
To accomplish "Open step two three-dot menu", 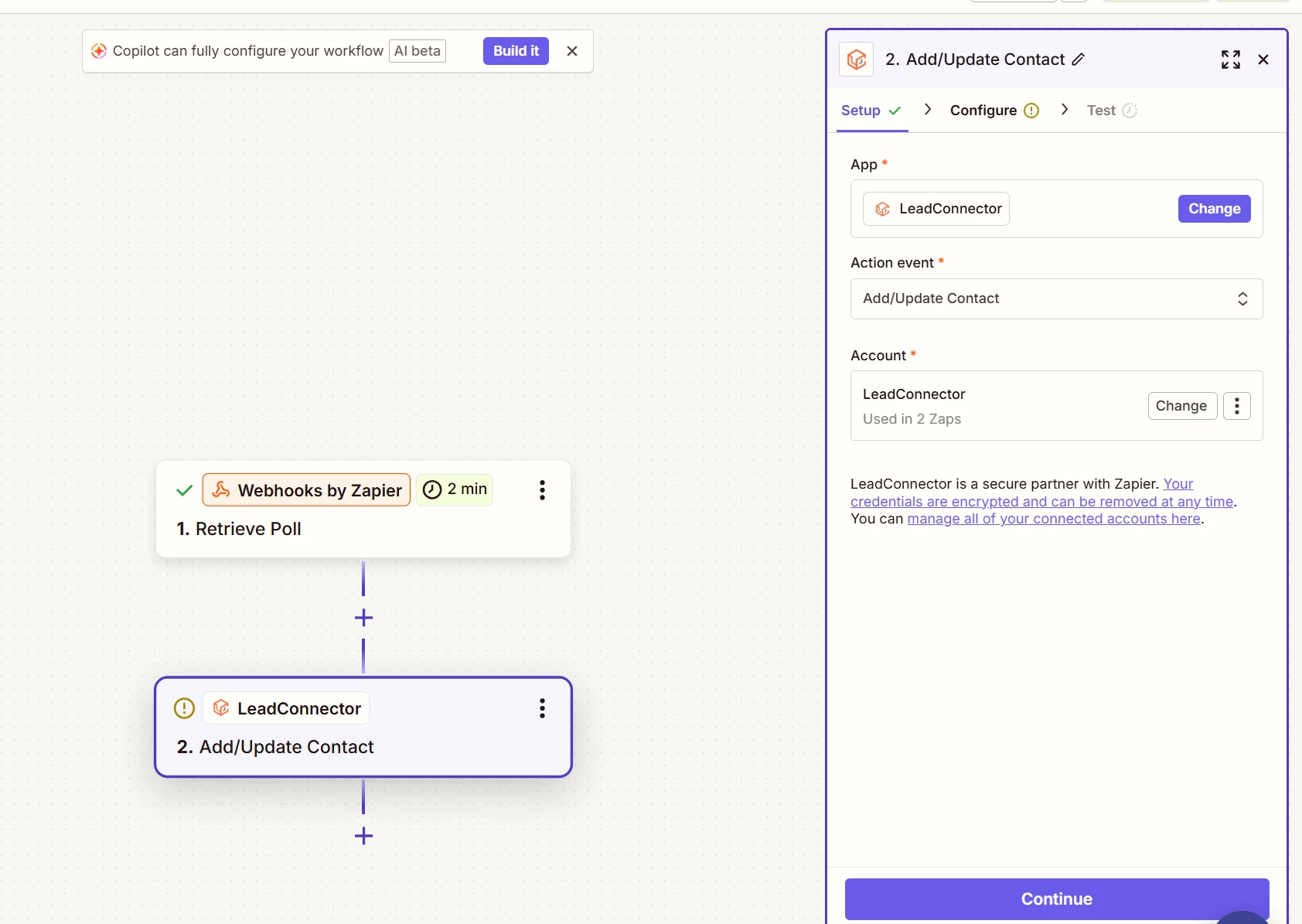I will (x=542, y=708).
